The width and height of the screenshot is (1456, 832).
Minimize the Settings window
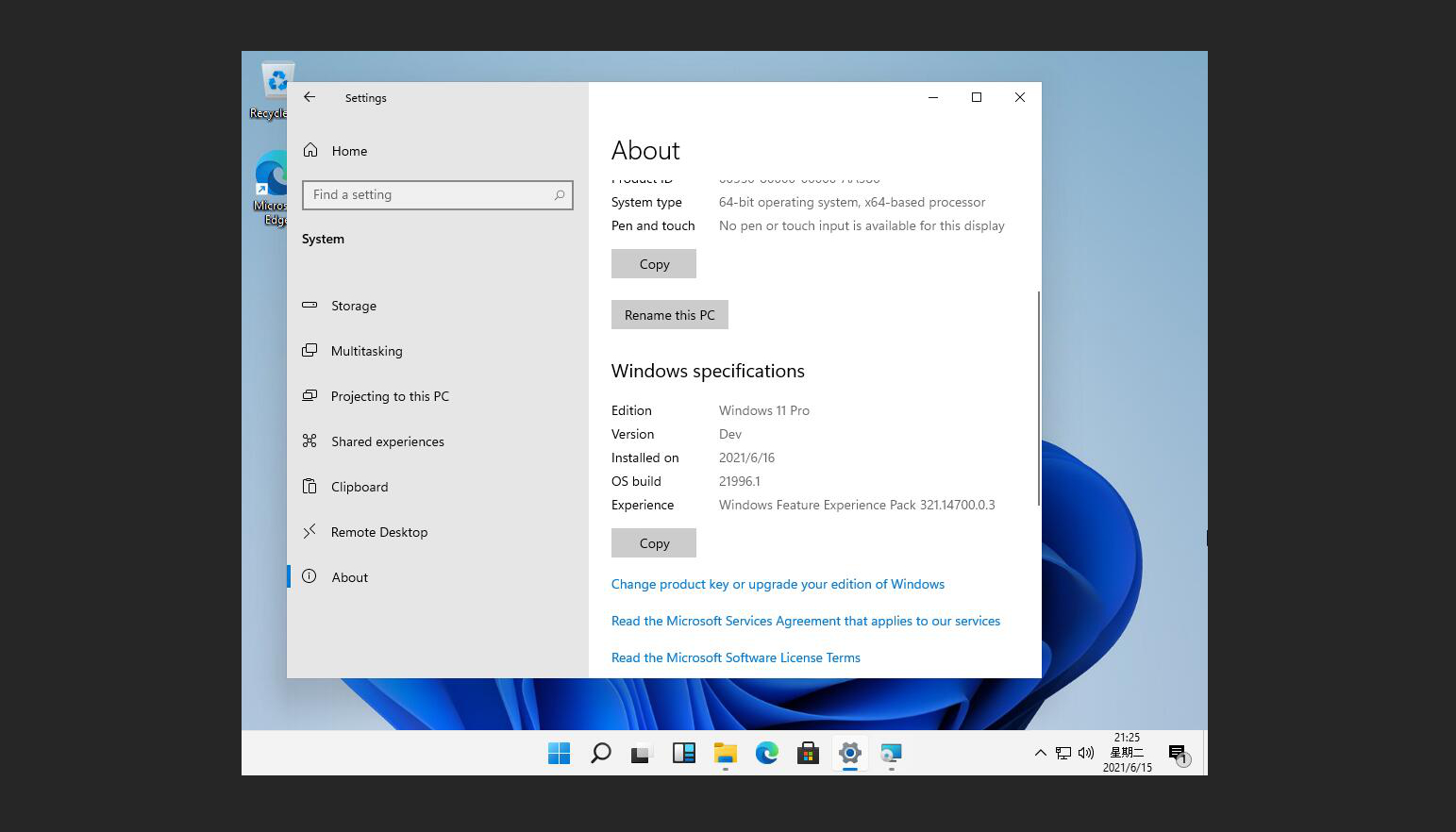(933, 97)
